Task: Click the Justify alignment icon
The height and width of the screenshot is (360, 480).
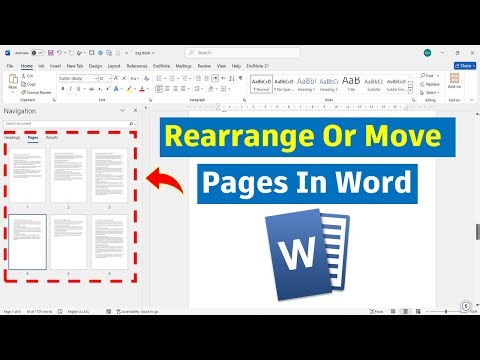Action: [x=183, y=89]
